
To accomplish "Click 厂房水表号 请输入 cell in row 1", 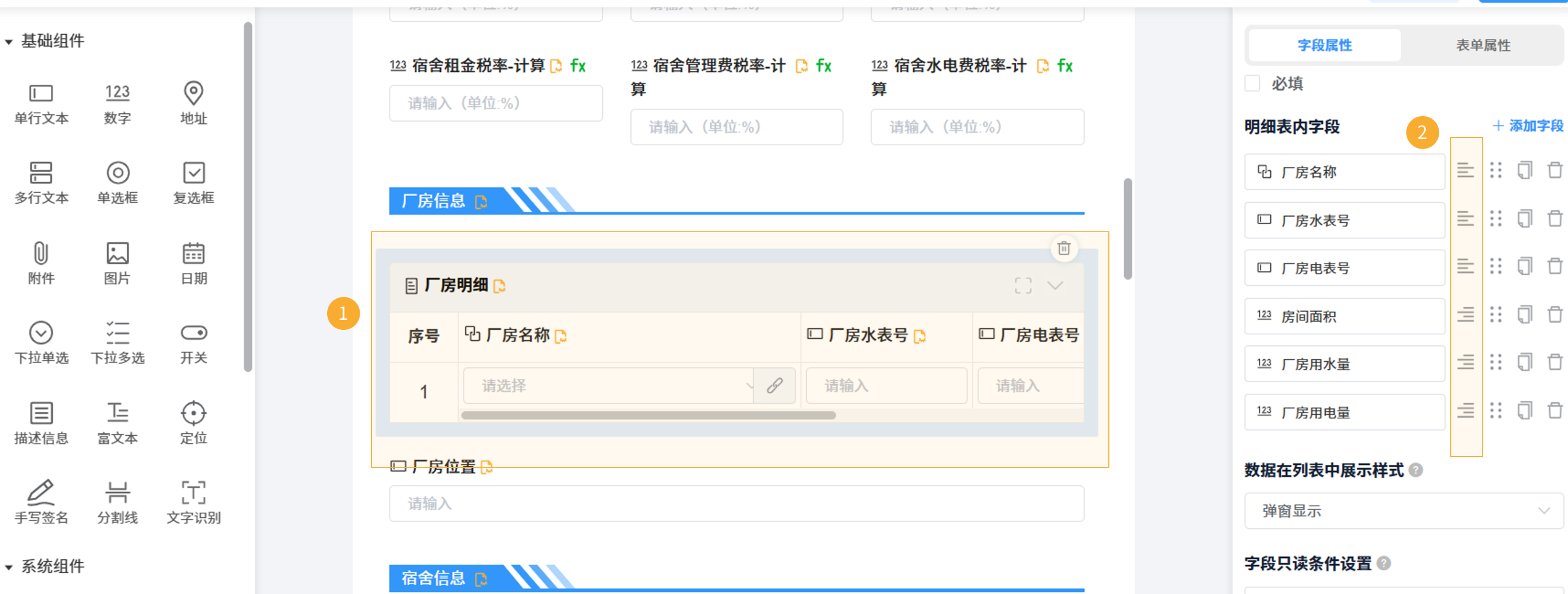I will pos(886,385).
